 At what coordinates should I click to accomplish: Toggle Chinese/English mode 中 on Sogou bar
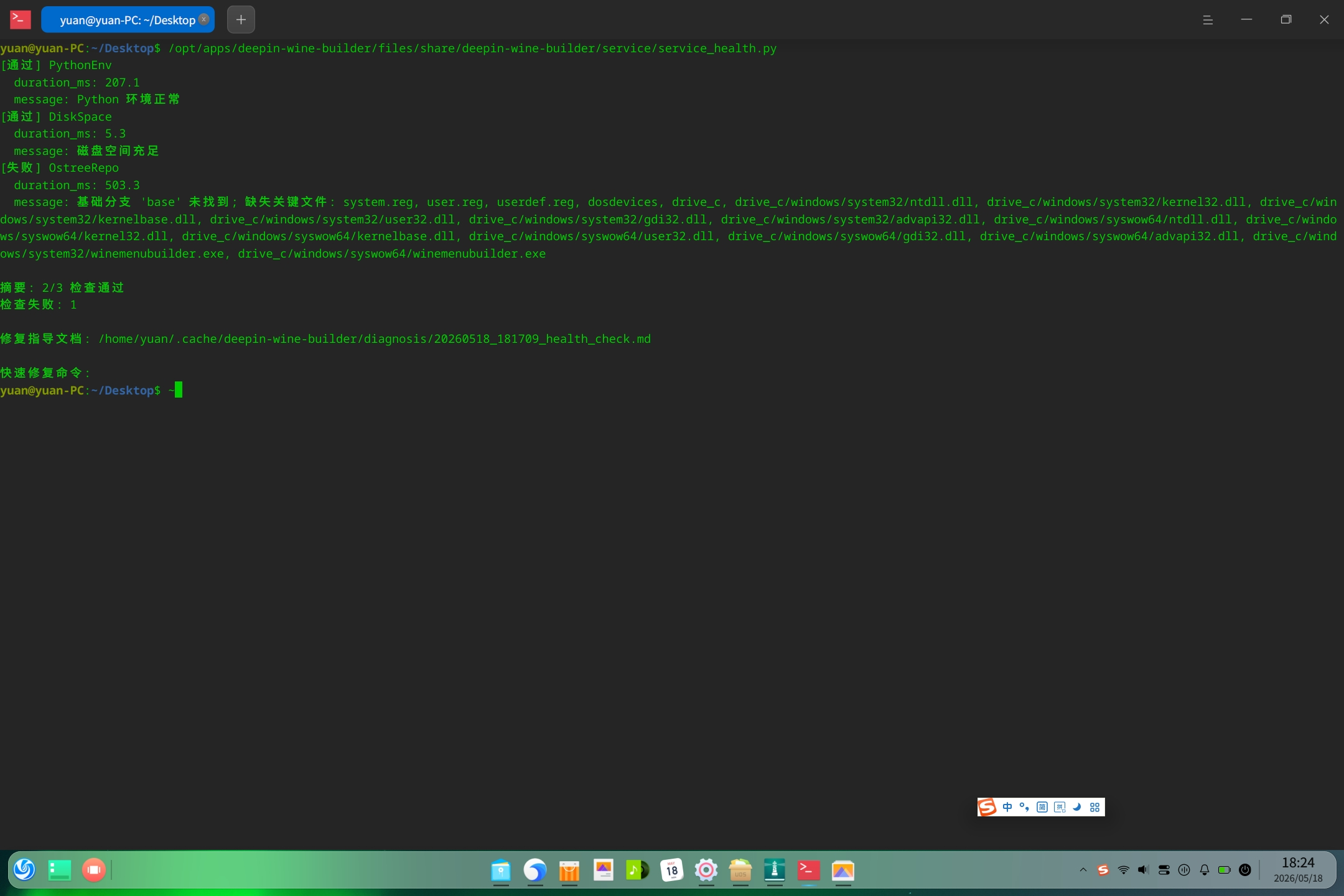coord(1007,807)
